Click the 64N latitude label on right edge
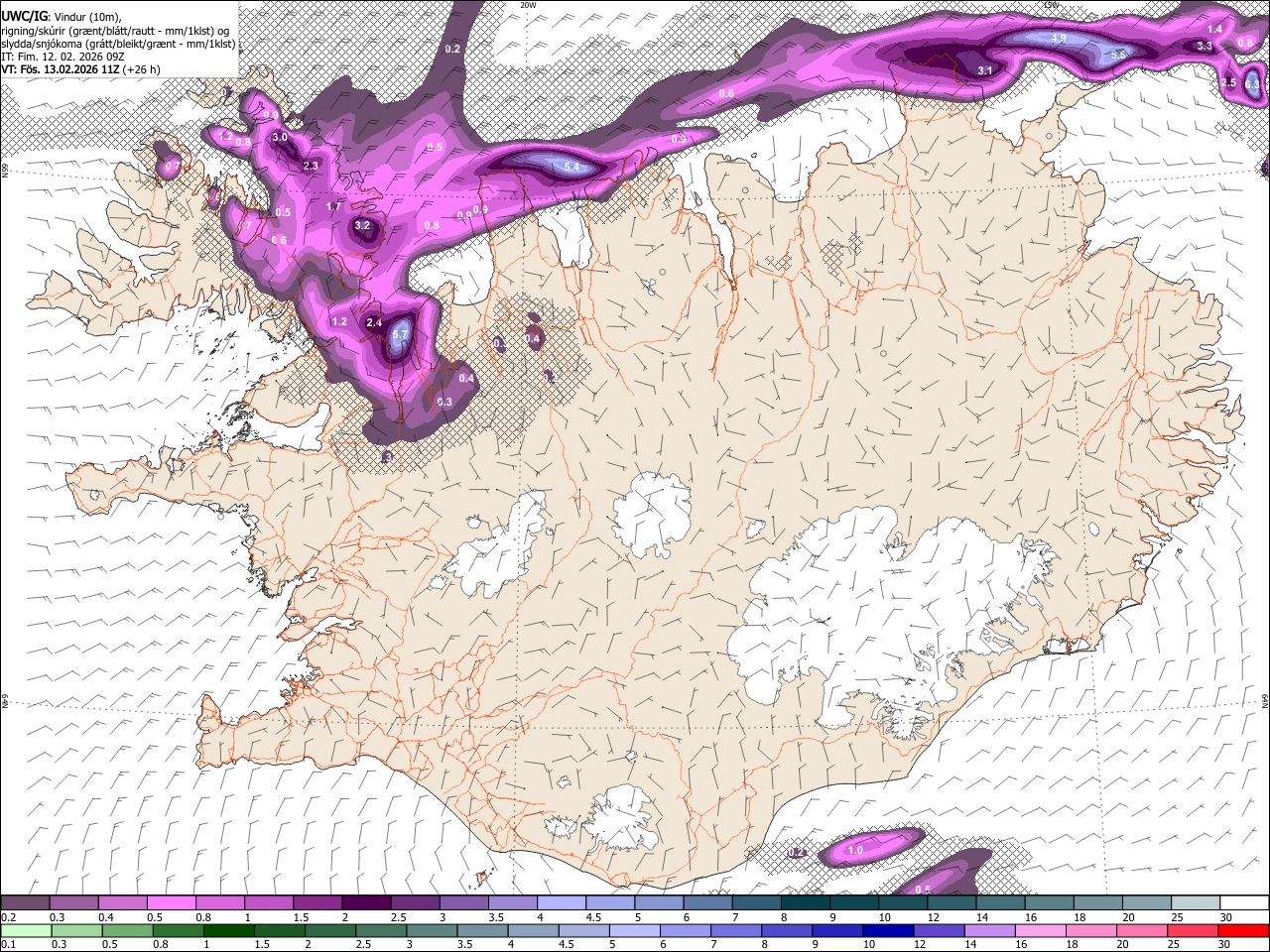This screenshot has height=952, width=1270. 1265,700
